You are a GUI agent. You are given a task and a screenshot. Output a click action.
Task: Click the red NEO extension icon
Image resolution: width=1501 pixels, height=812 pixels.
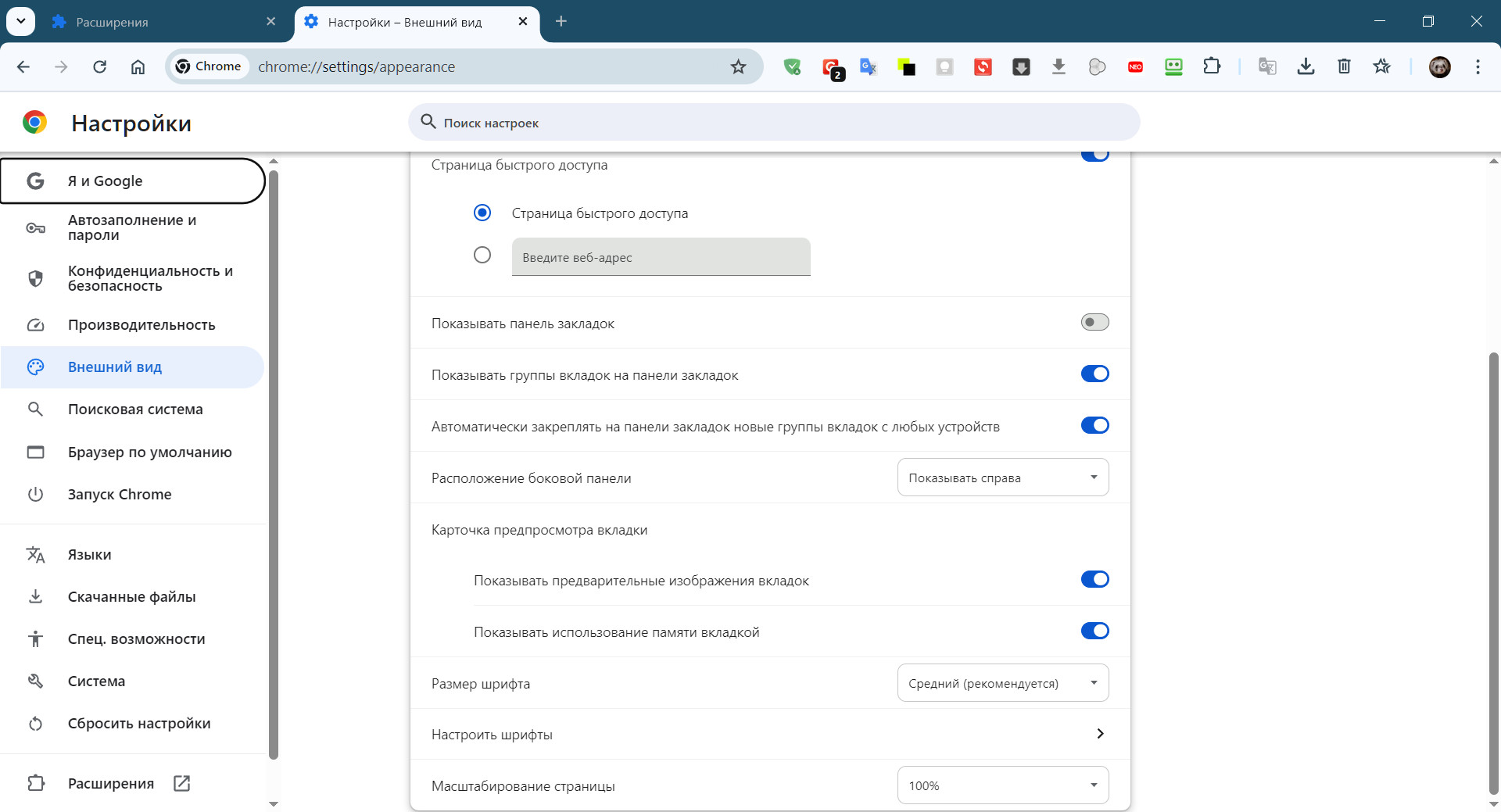click(x=1136, y=67)
